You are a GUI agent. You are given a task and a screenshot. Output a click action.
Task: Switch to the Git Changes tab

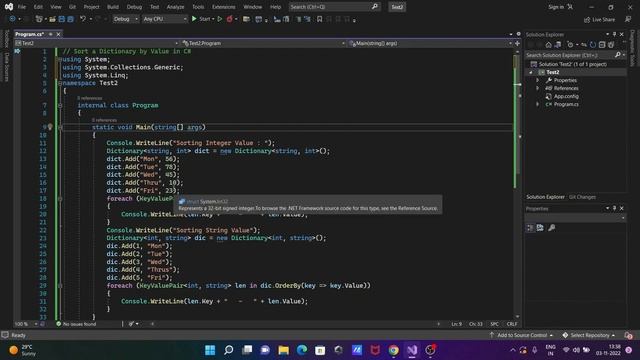[x=582, y=197]
